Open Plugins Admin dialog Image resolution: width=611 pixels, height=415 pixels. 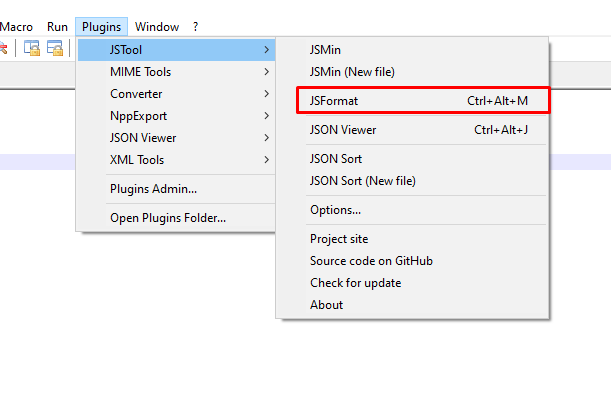(x=177, y=189)
